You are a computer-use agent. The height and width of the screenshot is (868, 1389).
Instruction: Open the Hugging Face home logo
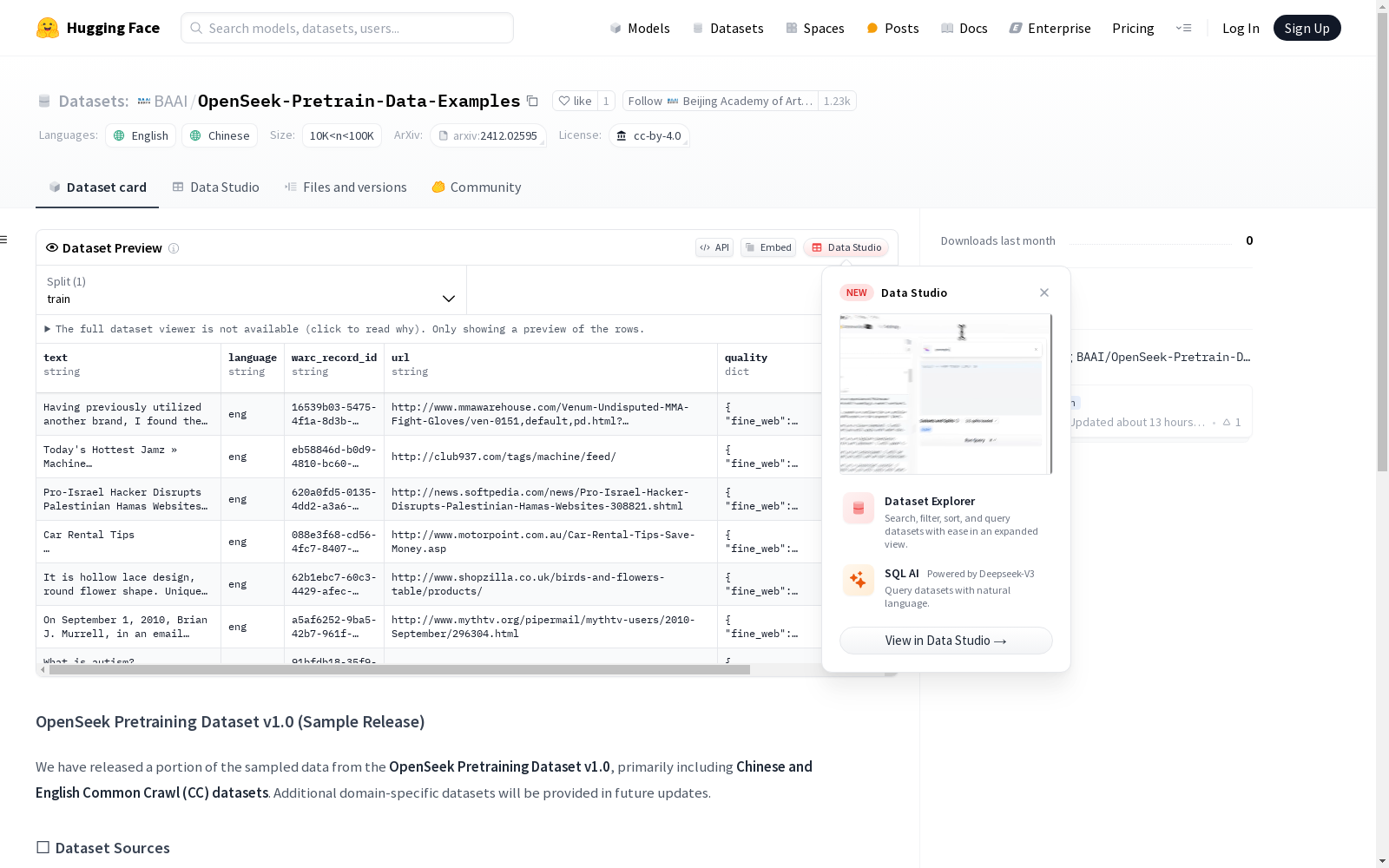[x=98, y=28]
